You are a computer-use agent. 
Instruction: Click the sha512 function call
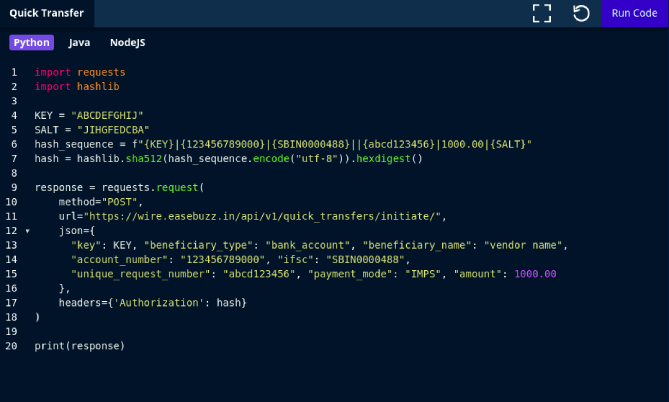point(143,159)
